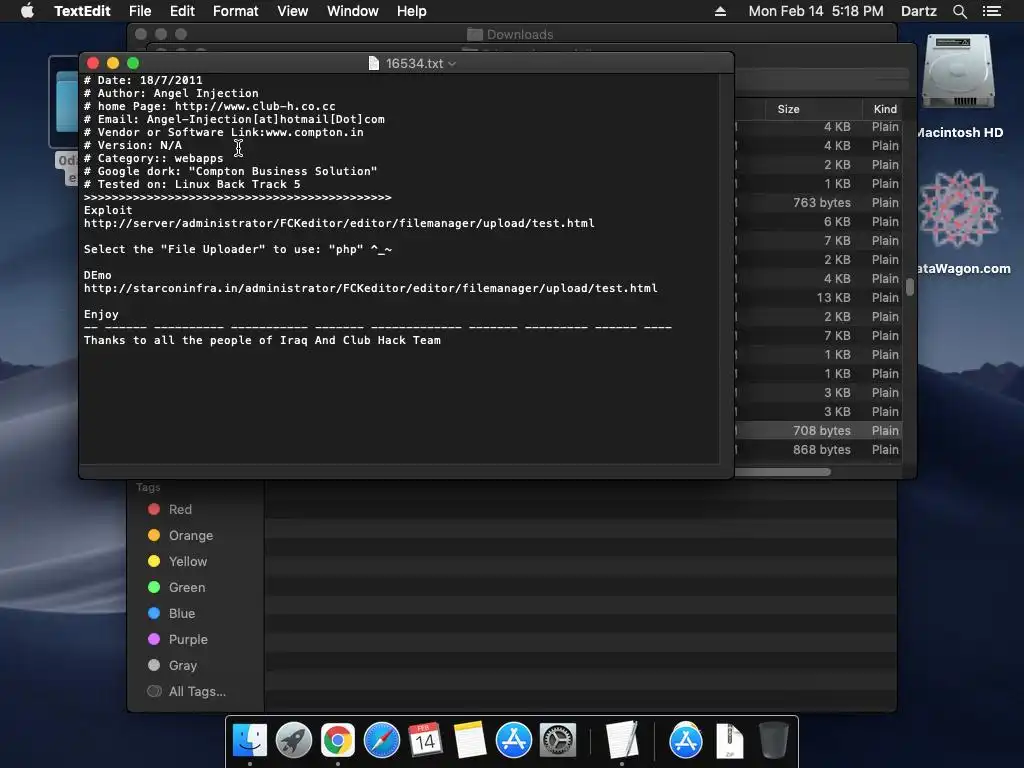The width and height of the screenshot is (1024, 768).
Task: Open Google Chrome from the Dock
Action: (338, 741)
